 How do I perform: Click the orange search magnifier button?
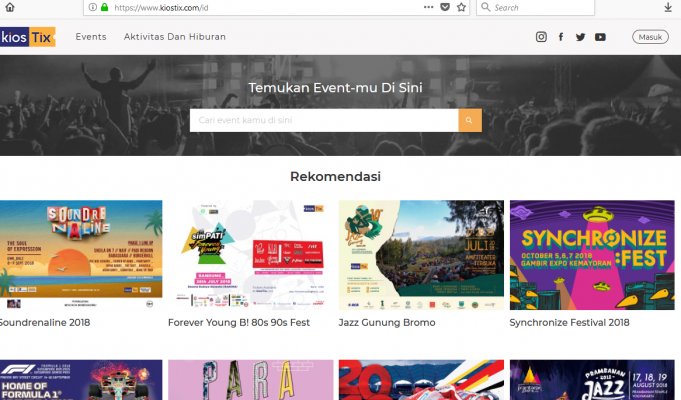coord(470,120)
